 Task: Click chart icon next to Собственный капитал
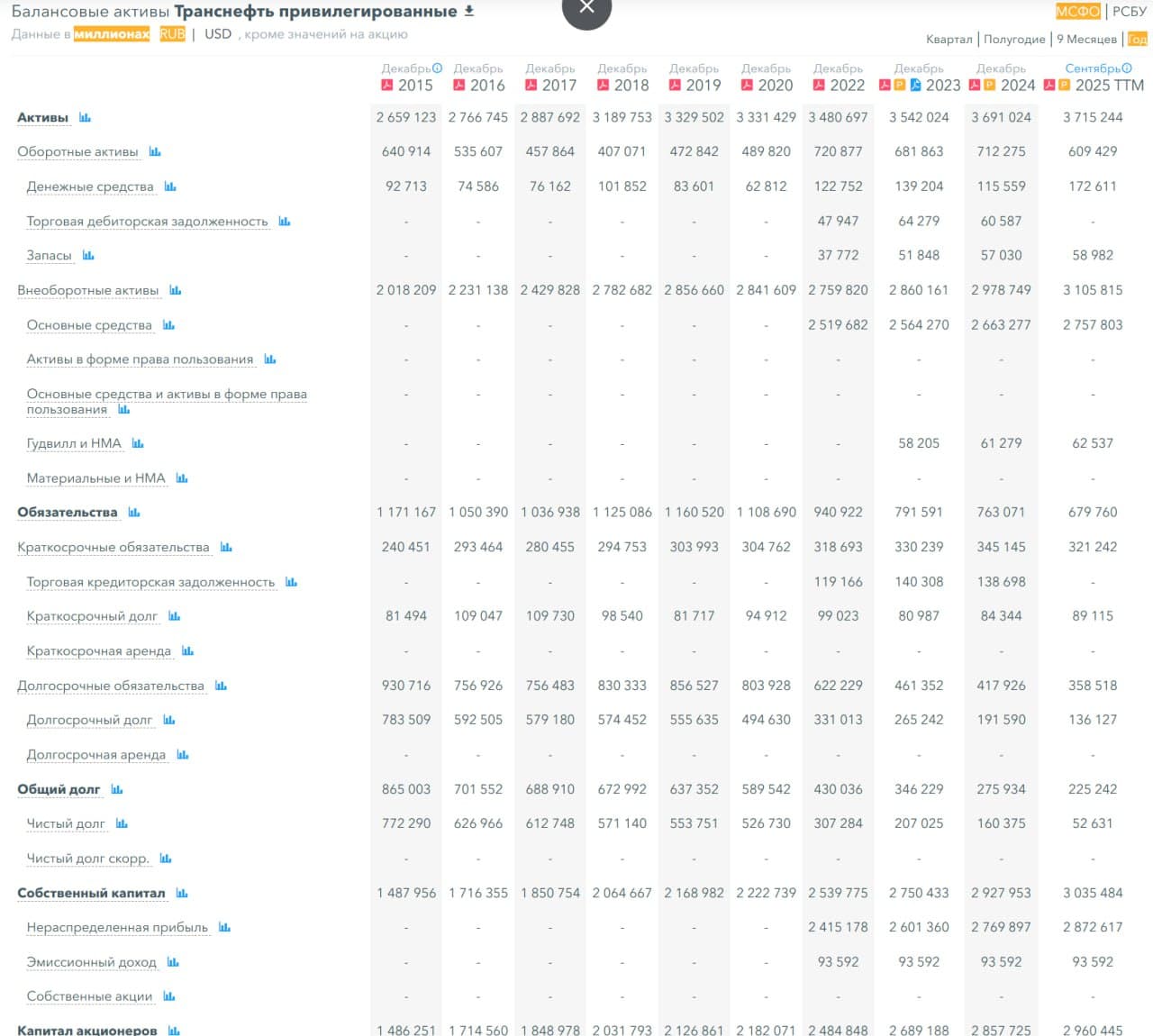click(182, 893)
